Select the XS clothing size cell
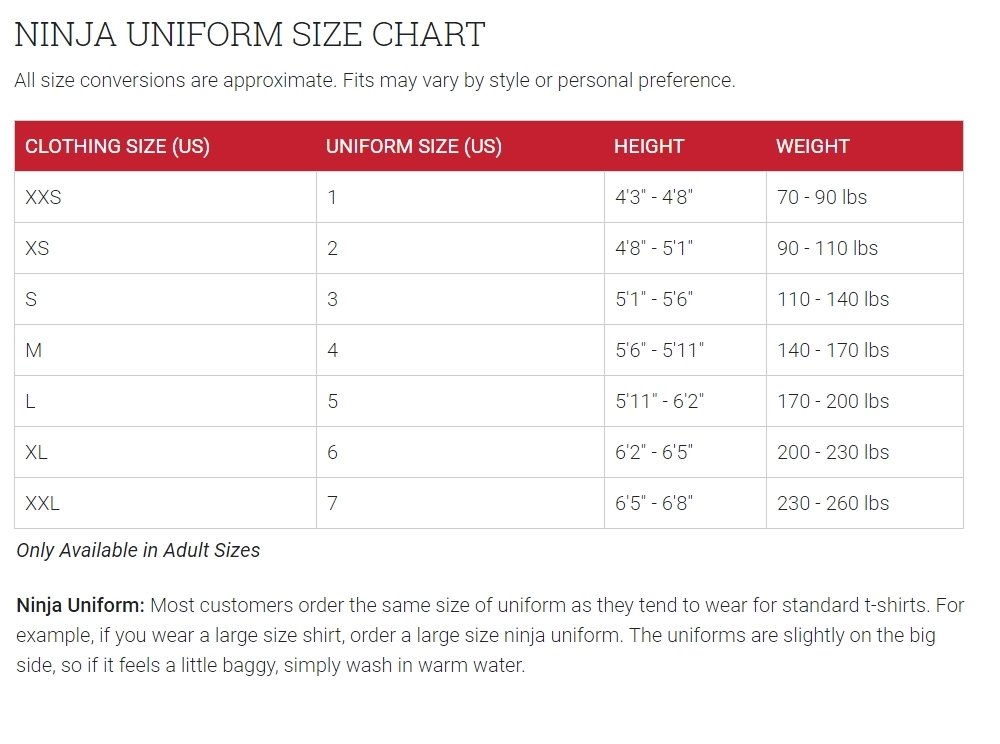 (x=37, y=248)
